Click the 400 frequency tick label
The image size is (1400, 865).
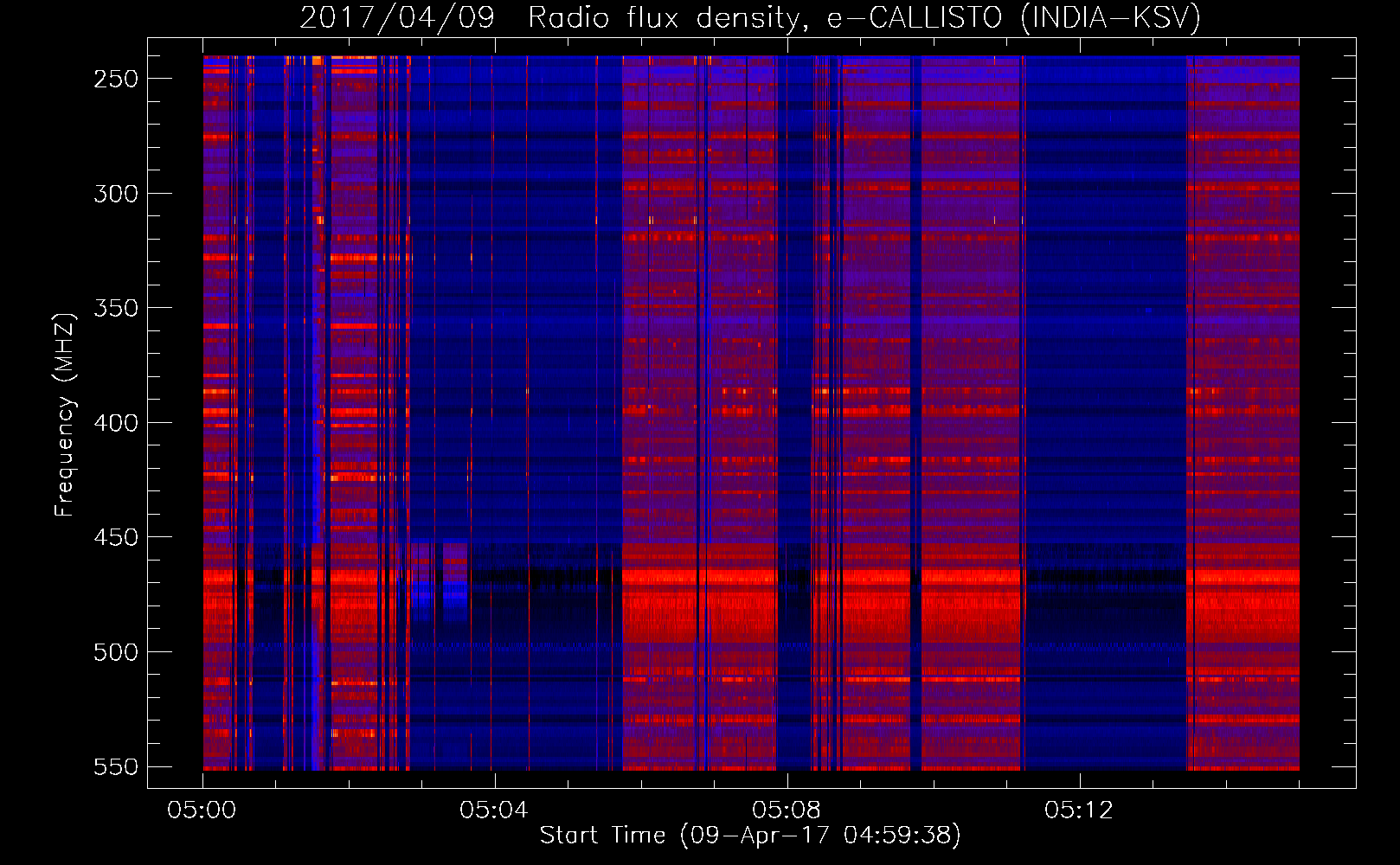[x=116, y=423]
